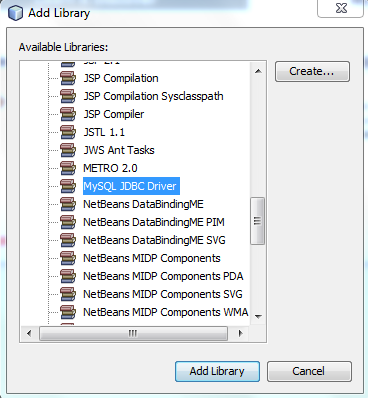Click the vertical scrollbar down arrow
The height and width of the screenshot is (398, 368).
(258, 316)
